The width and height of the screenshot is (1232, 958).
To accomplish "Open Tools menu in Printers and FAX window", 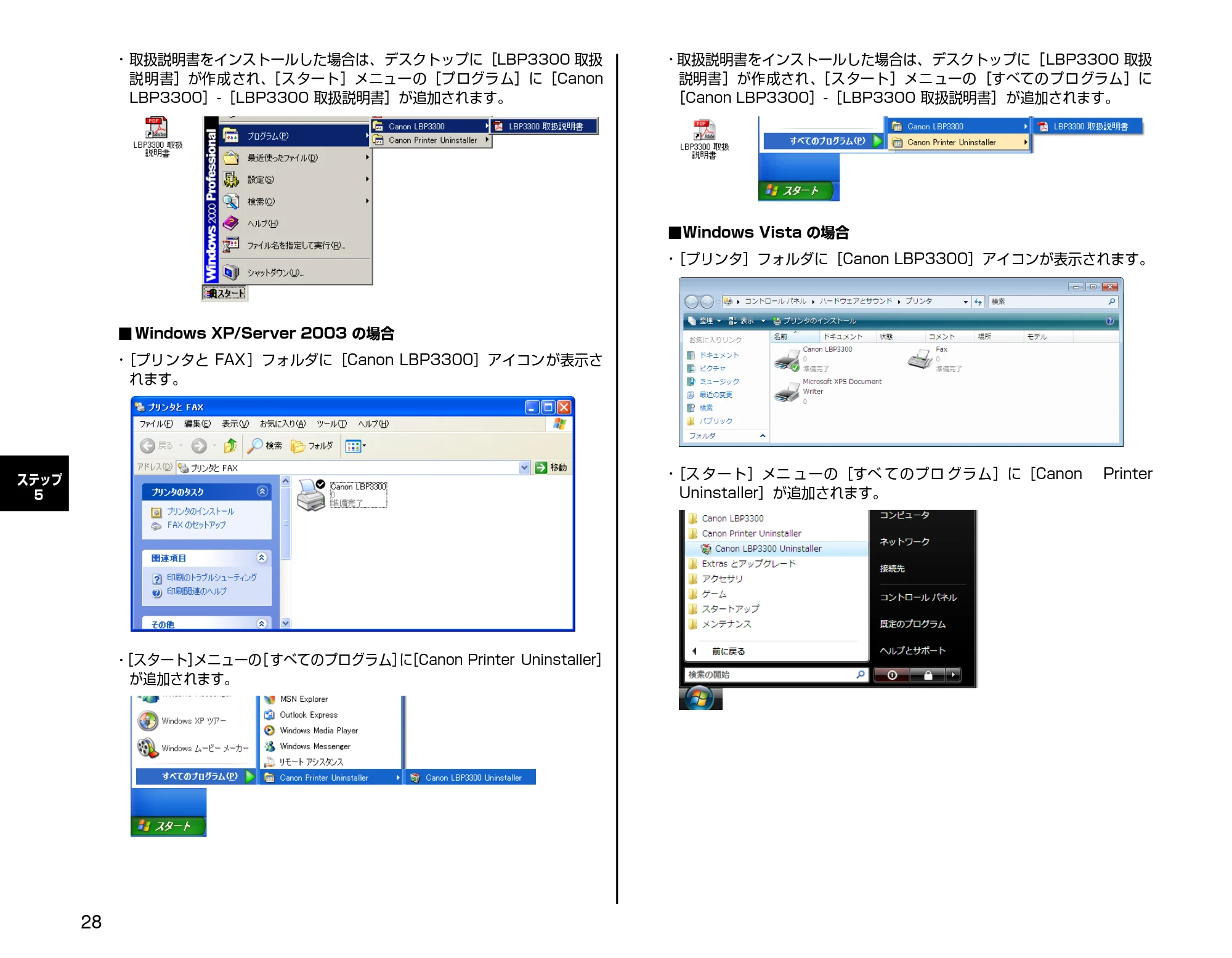I will (332, 424).
